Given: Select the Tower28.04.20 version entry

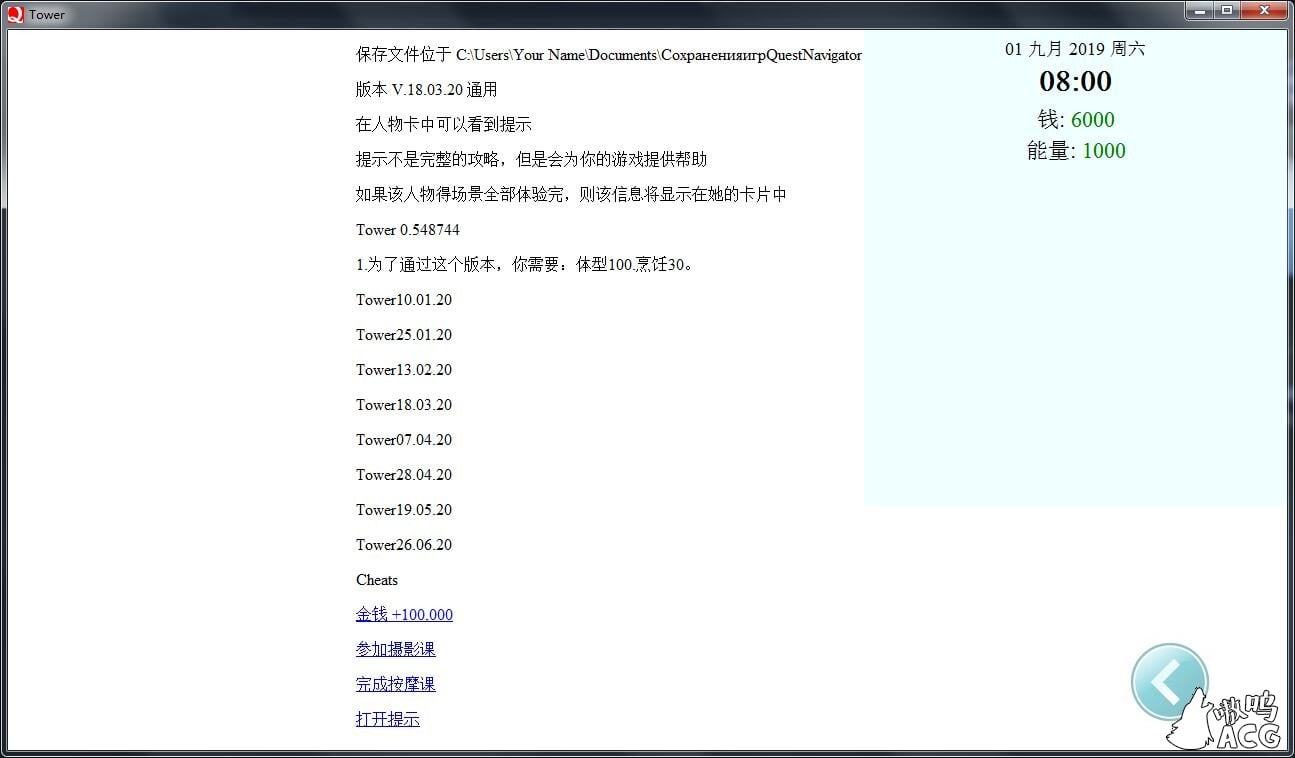Looking at the screenshot, I should (x=404, y=475).
